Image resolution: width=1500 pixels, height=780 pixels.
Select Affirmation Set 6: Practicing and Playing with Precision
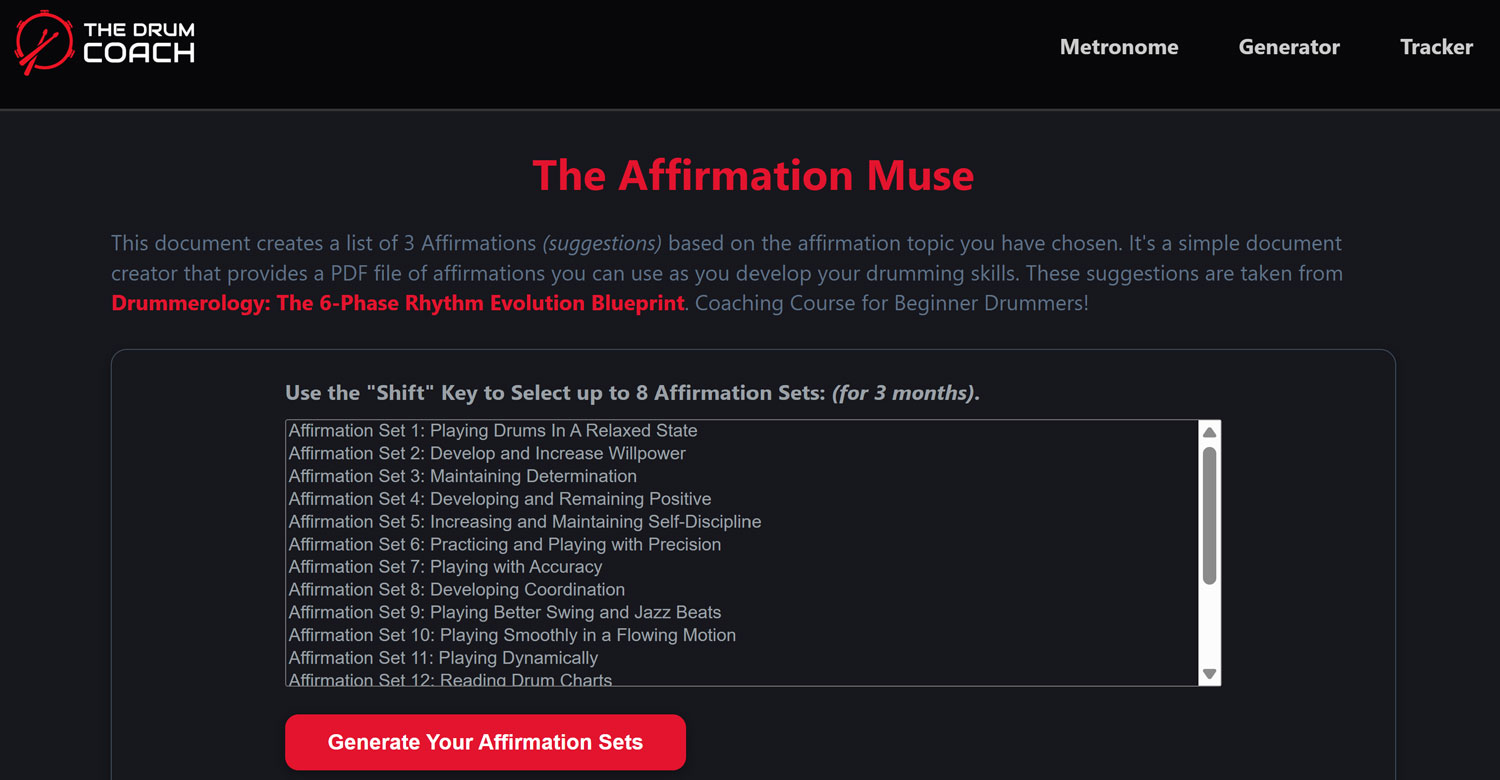coord(504,544)
